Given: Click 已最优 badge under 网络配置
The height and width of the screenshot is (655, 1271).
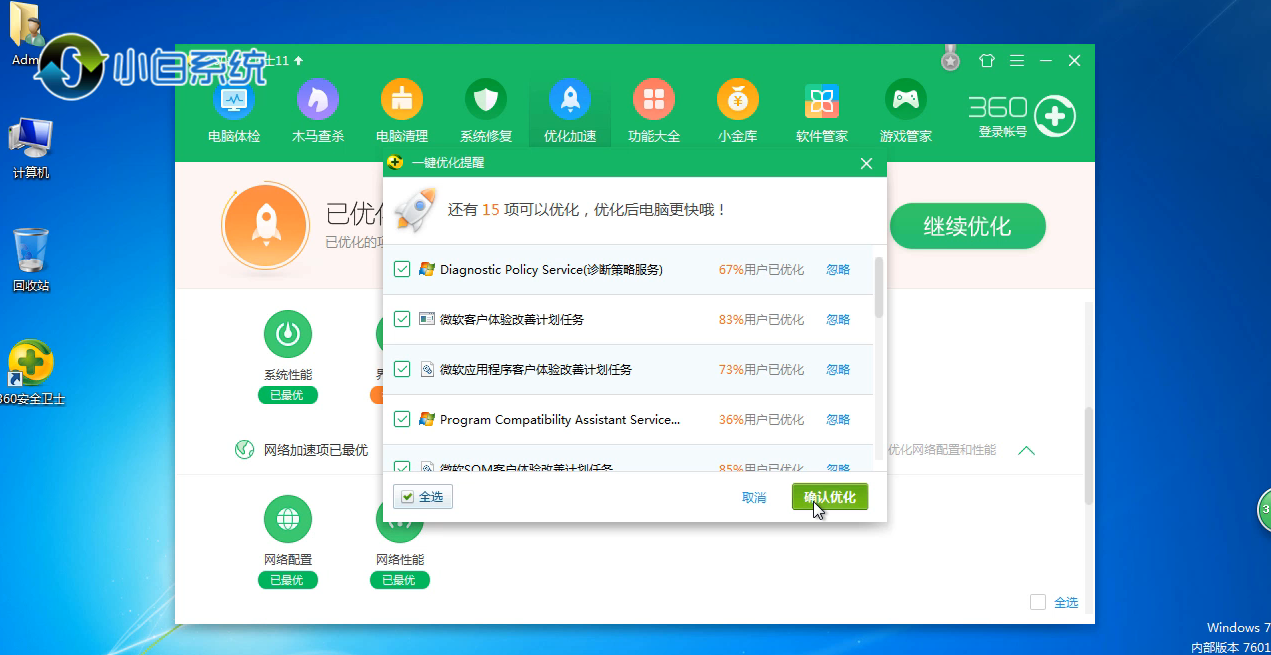Looking at the screenshot, I should click(288, 580).
